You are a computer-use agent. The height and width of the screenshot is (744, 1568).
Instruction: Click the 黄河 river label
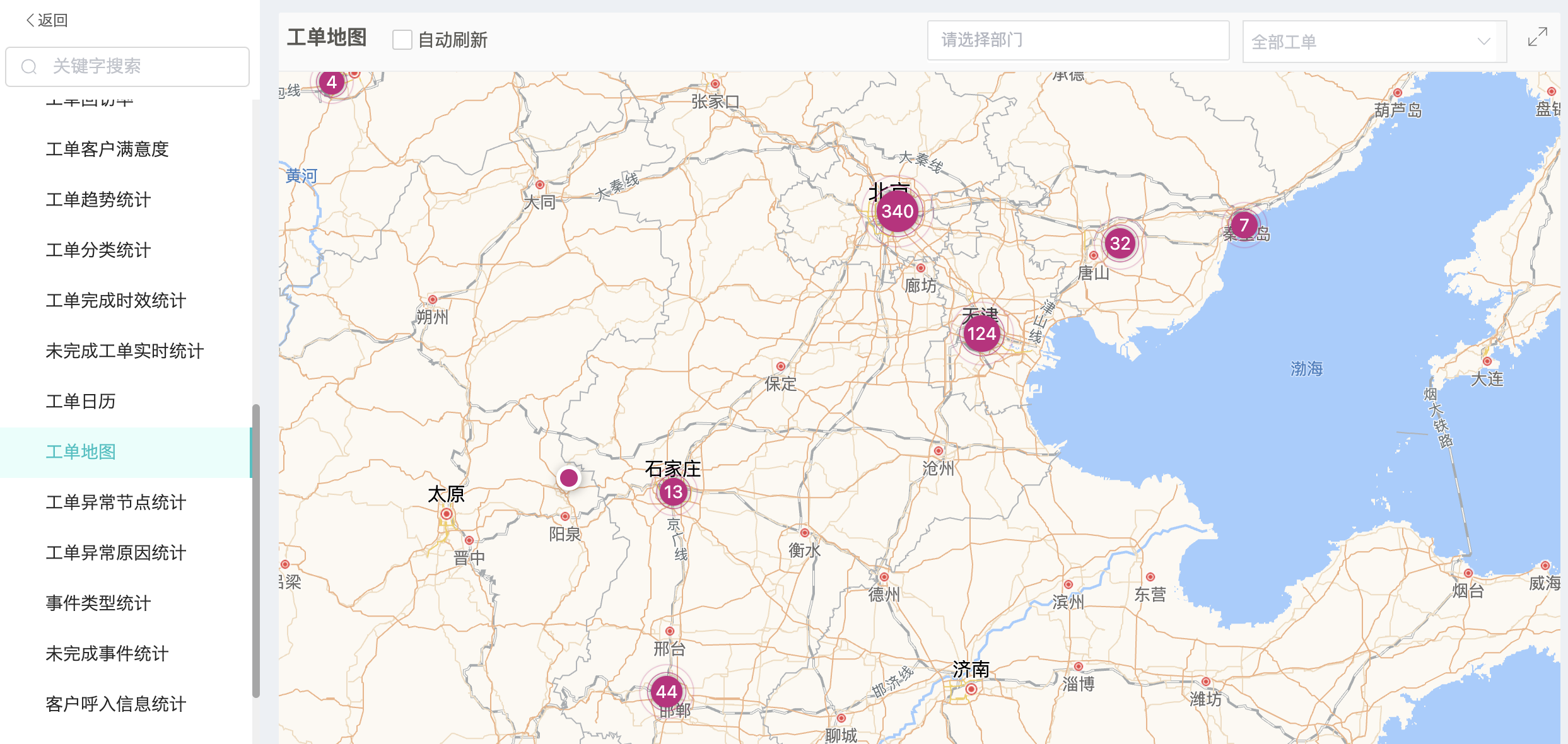pyautogui.click(x=301, y=176)
